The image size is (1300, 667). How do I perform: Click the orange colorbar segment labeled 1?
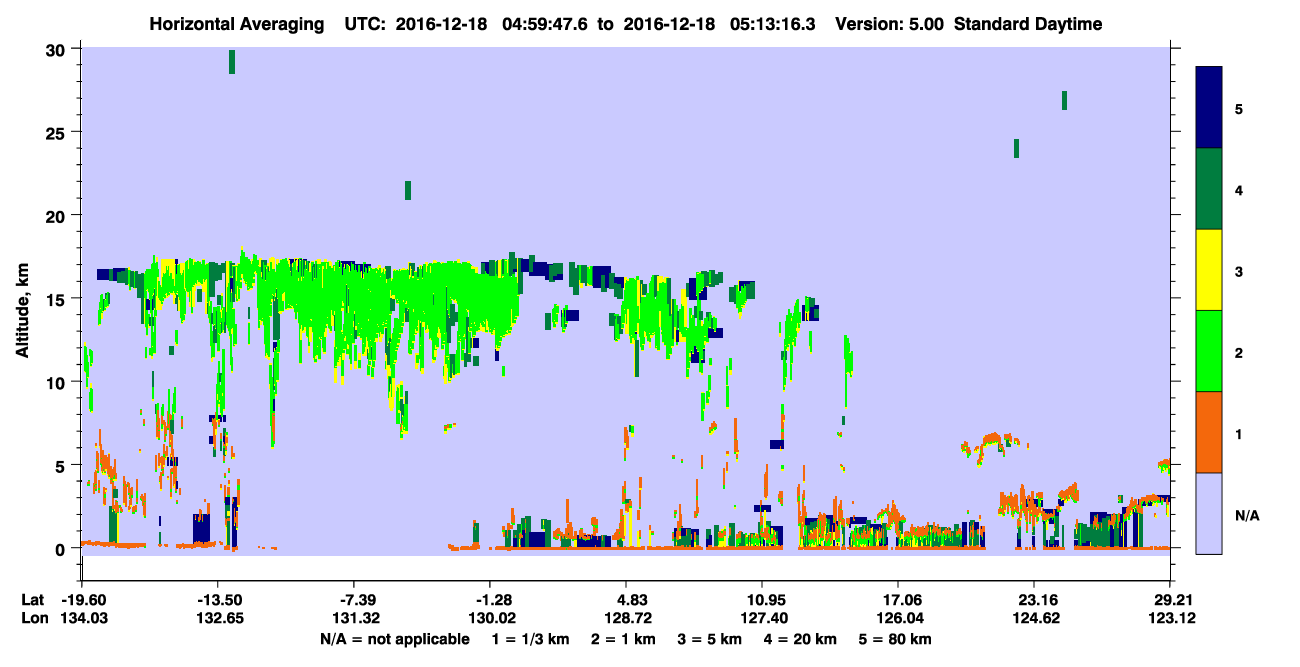click(1209, 432)
